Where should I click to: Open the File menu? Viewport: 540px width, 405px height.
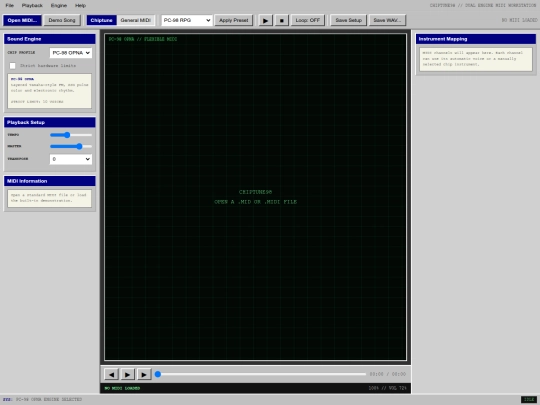click(10, 6)
